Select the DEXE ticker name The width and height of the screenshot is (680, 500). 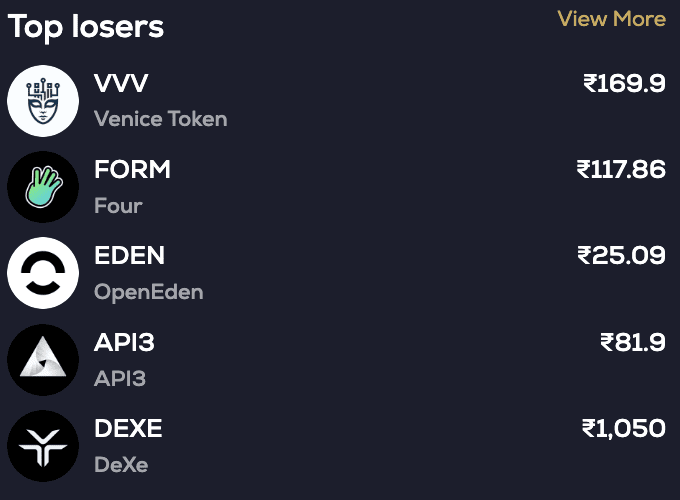click(128, 429)
